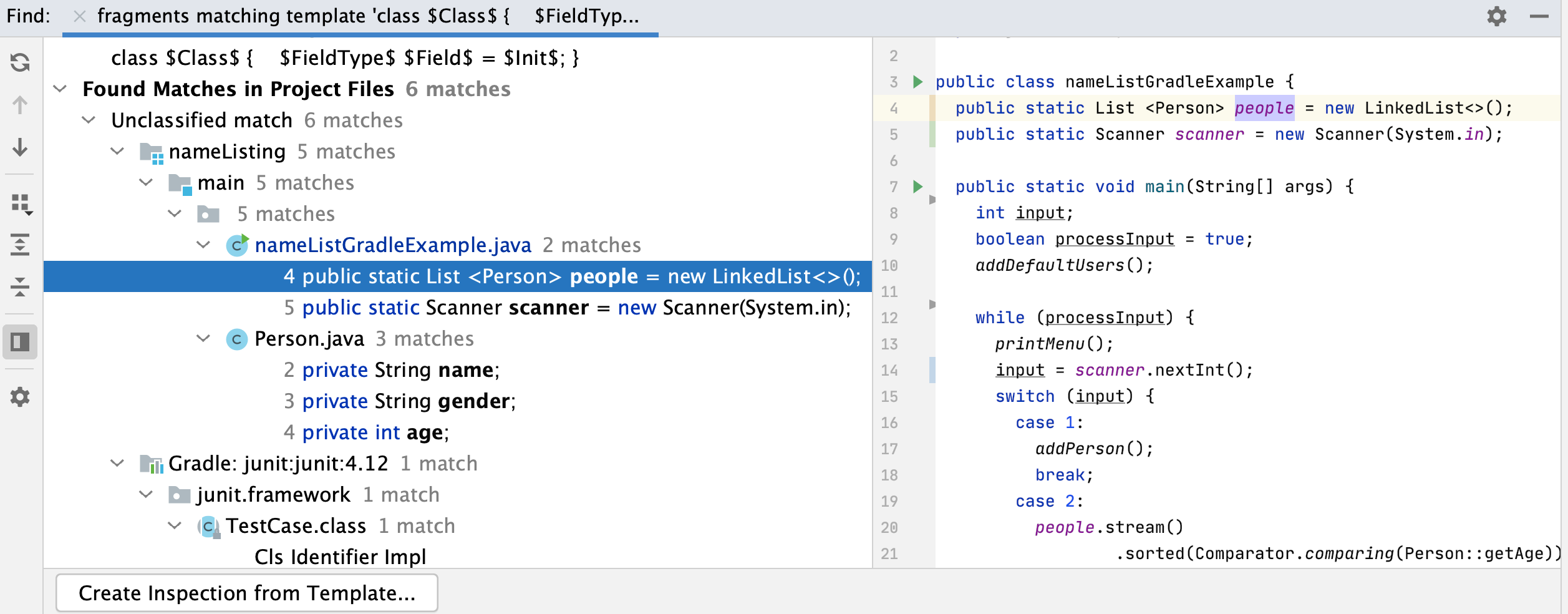Open sidebar Settings gear icon
Viewport: 1568px width, 614px height.
pyautogui.click(x=20, y=397)
